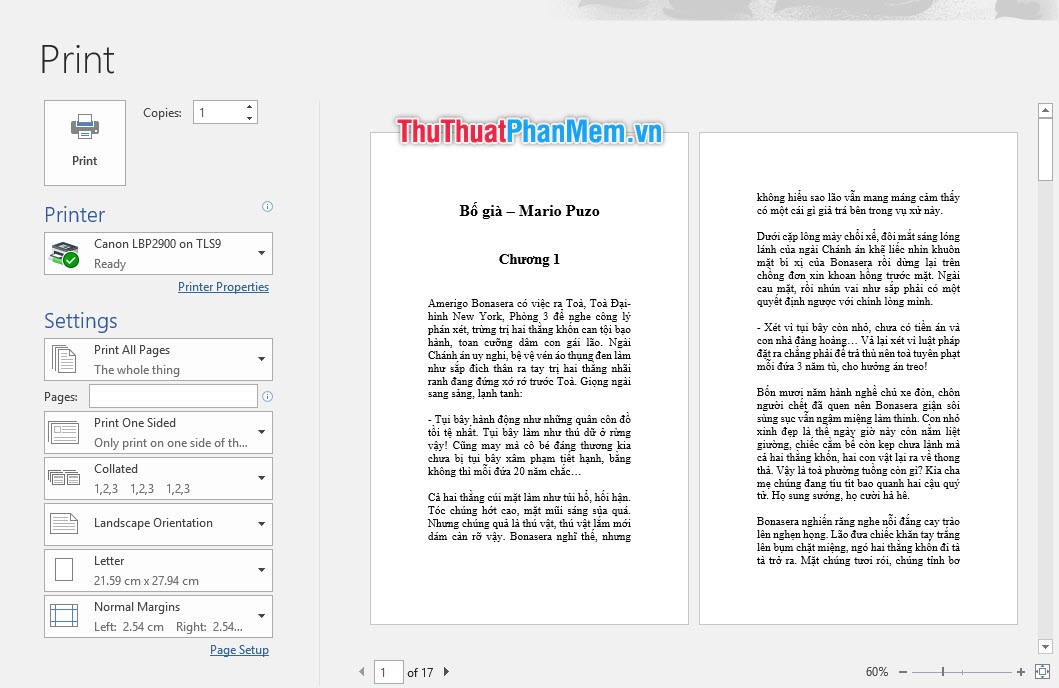Click the 60% zoom level text
This screenshot has height=688, width=1059.
tap(877, 672)
